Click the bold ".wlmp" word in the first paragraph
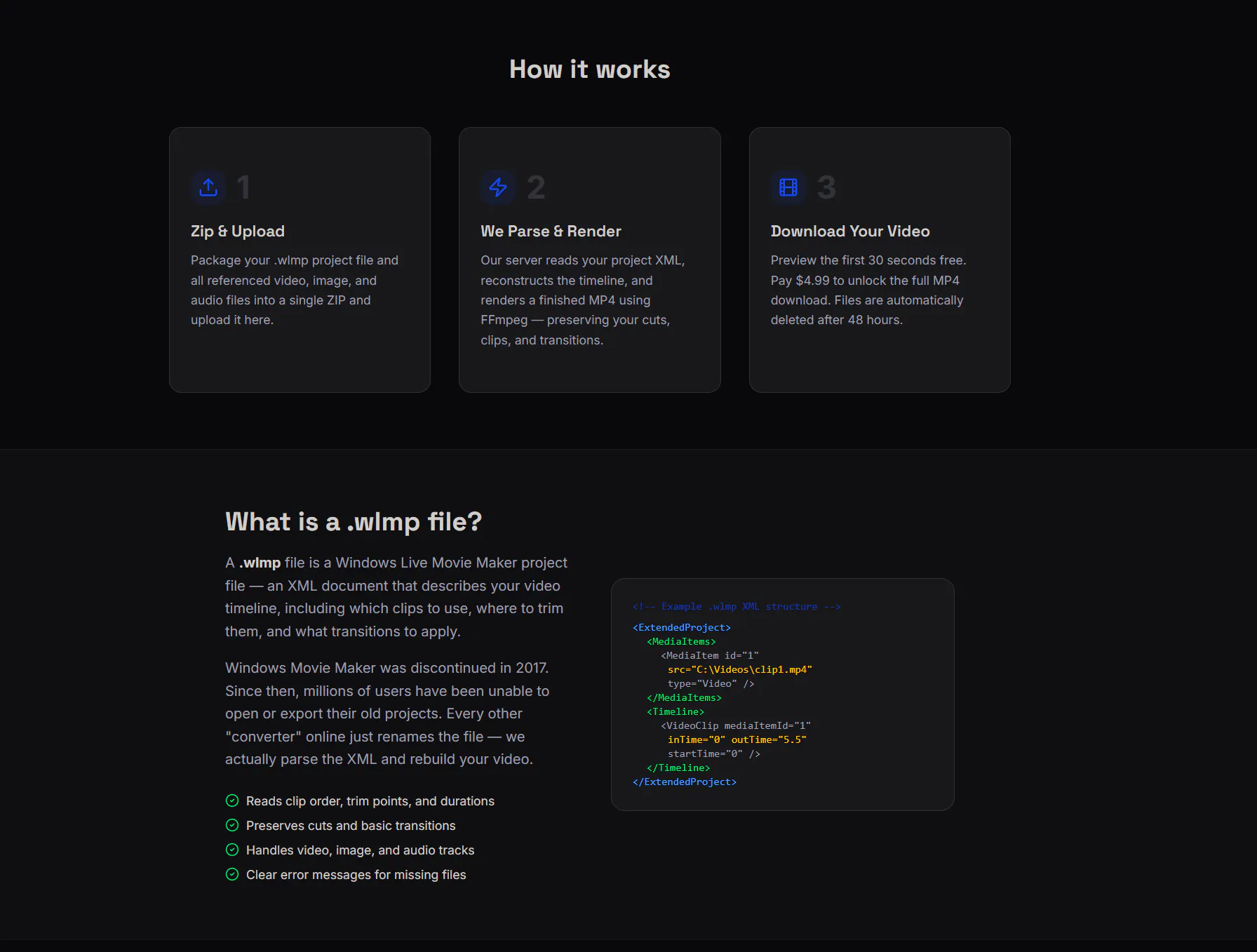The image size is (1257, 952). pos(260,563)
